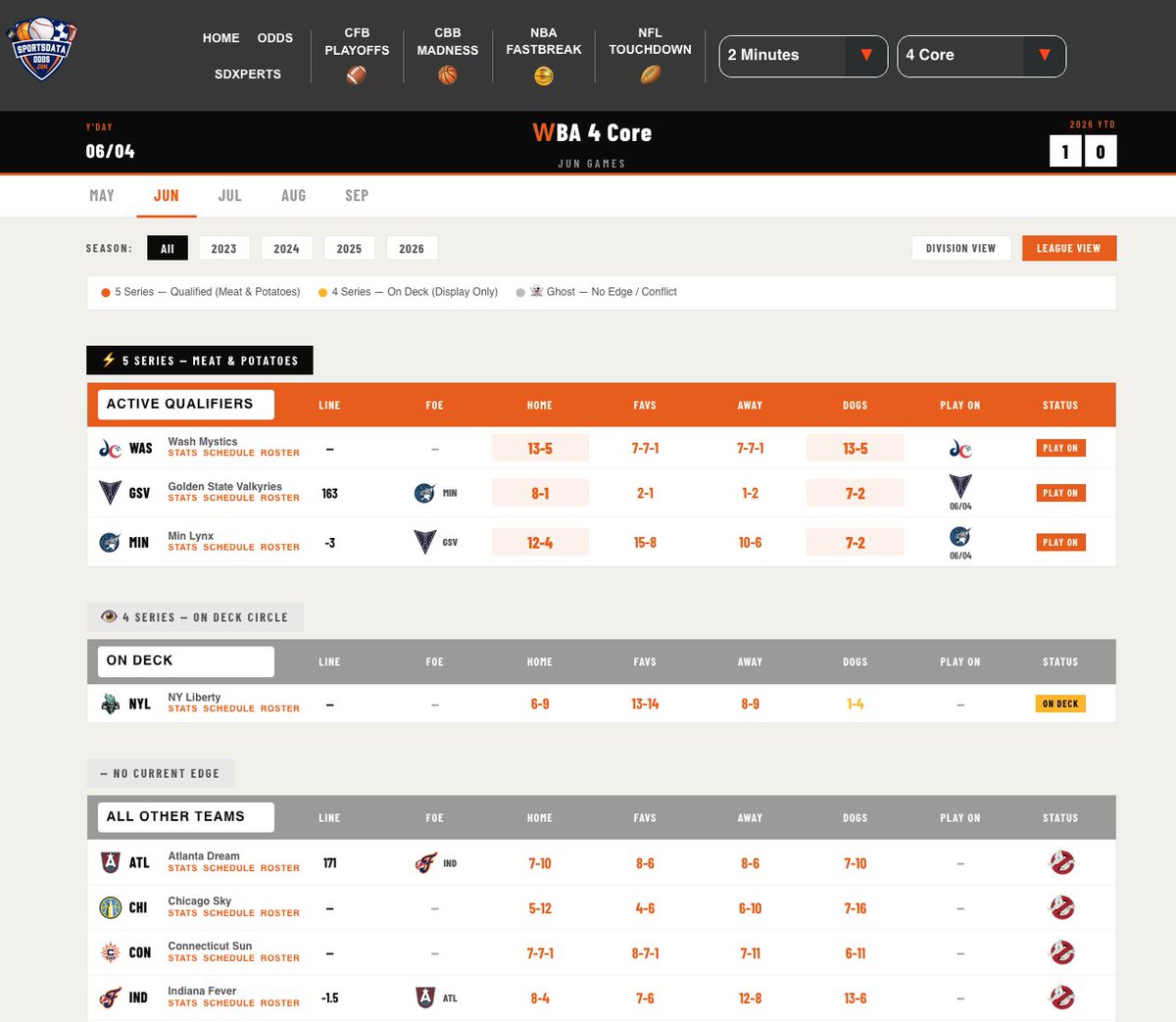Open SCHEDULE link for Indiana Fever
Screen dimensions: 1176x1022
228,1003
